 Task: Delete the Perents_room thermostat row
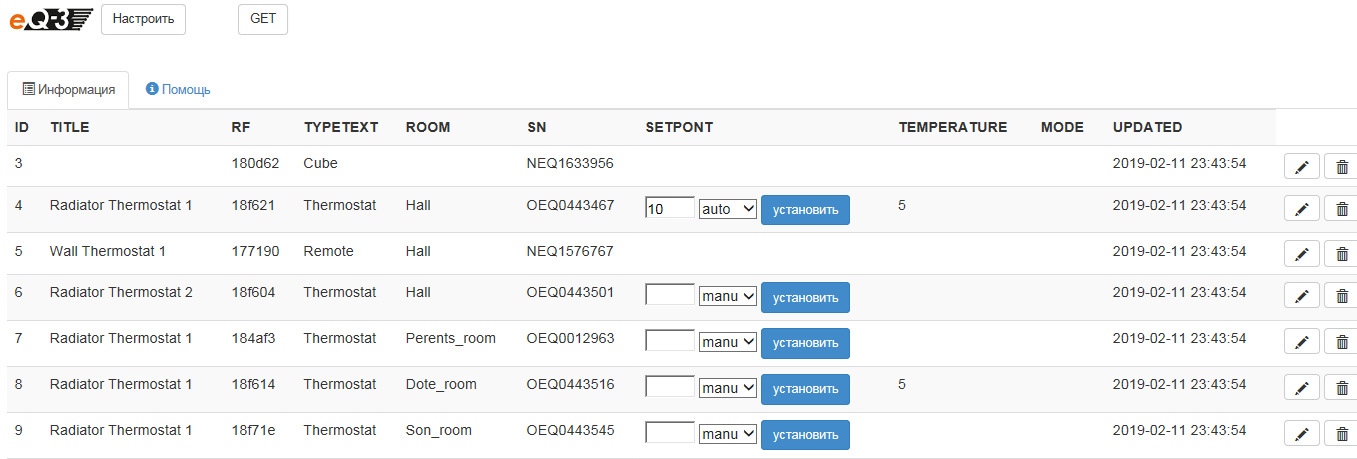tap(1342, 342)
